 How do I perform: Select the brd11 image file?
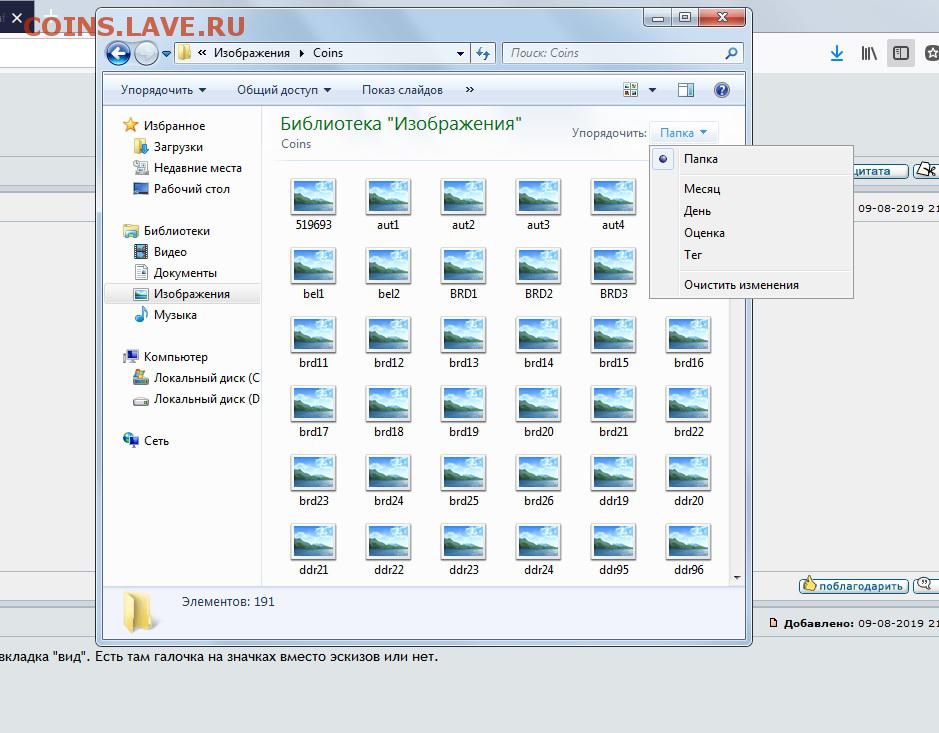313,343
